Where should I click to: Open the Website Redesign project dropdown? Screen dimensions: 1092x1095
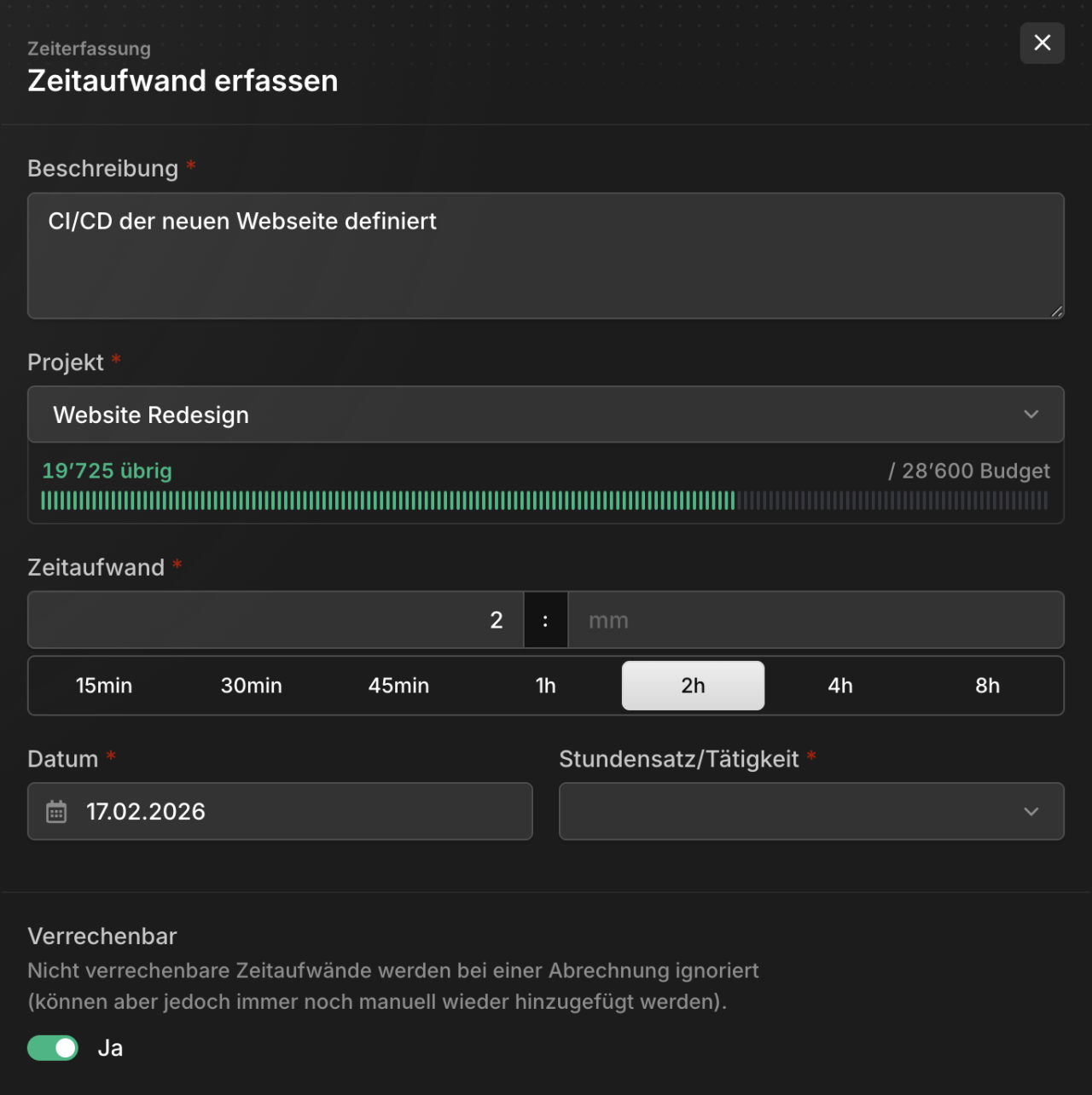coord(546,414)
